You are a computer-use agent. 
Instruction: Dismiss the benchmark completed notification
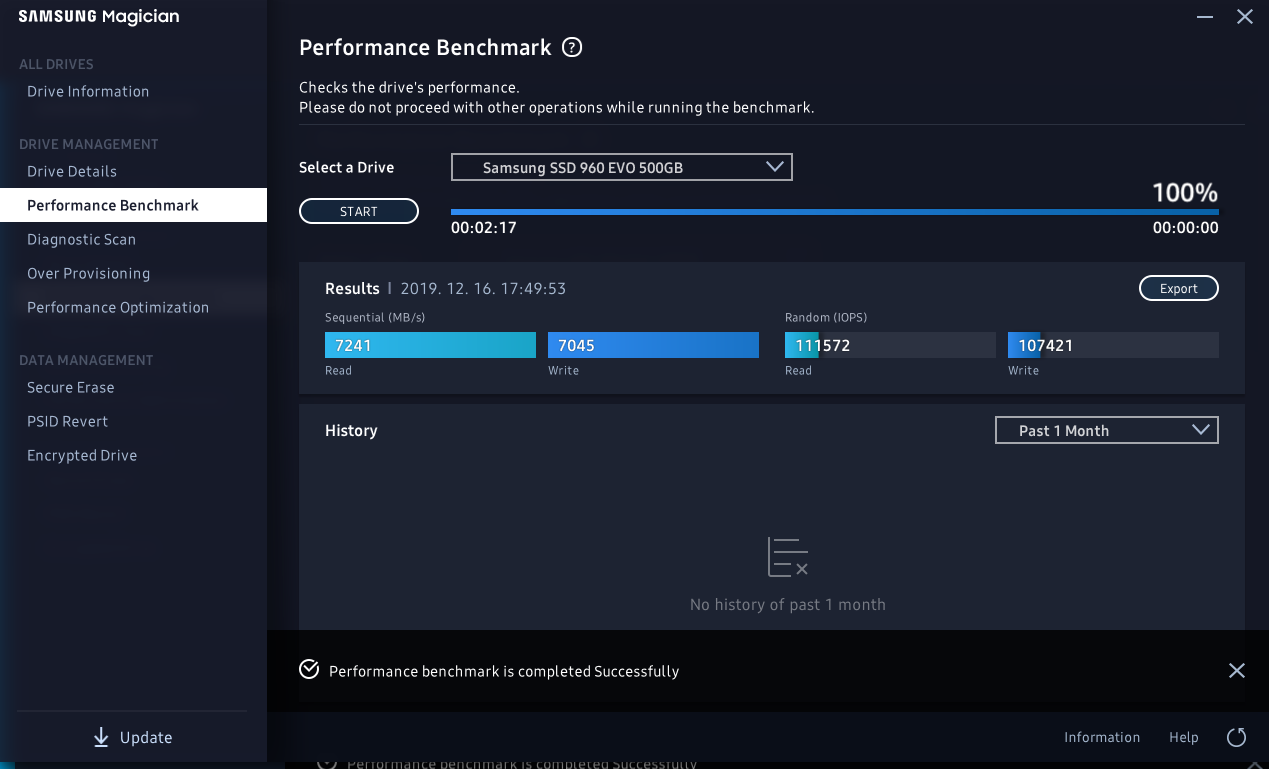(1237, 671)
